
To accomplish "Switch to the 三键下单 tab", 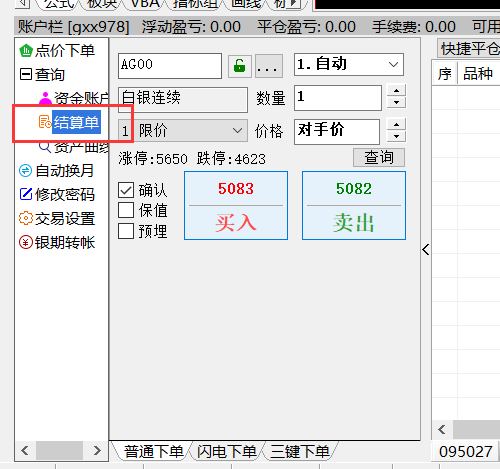I will [x=300, y=452].
